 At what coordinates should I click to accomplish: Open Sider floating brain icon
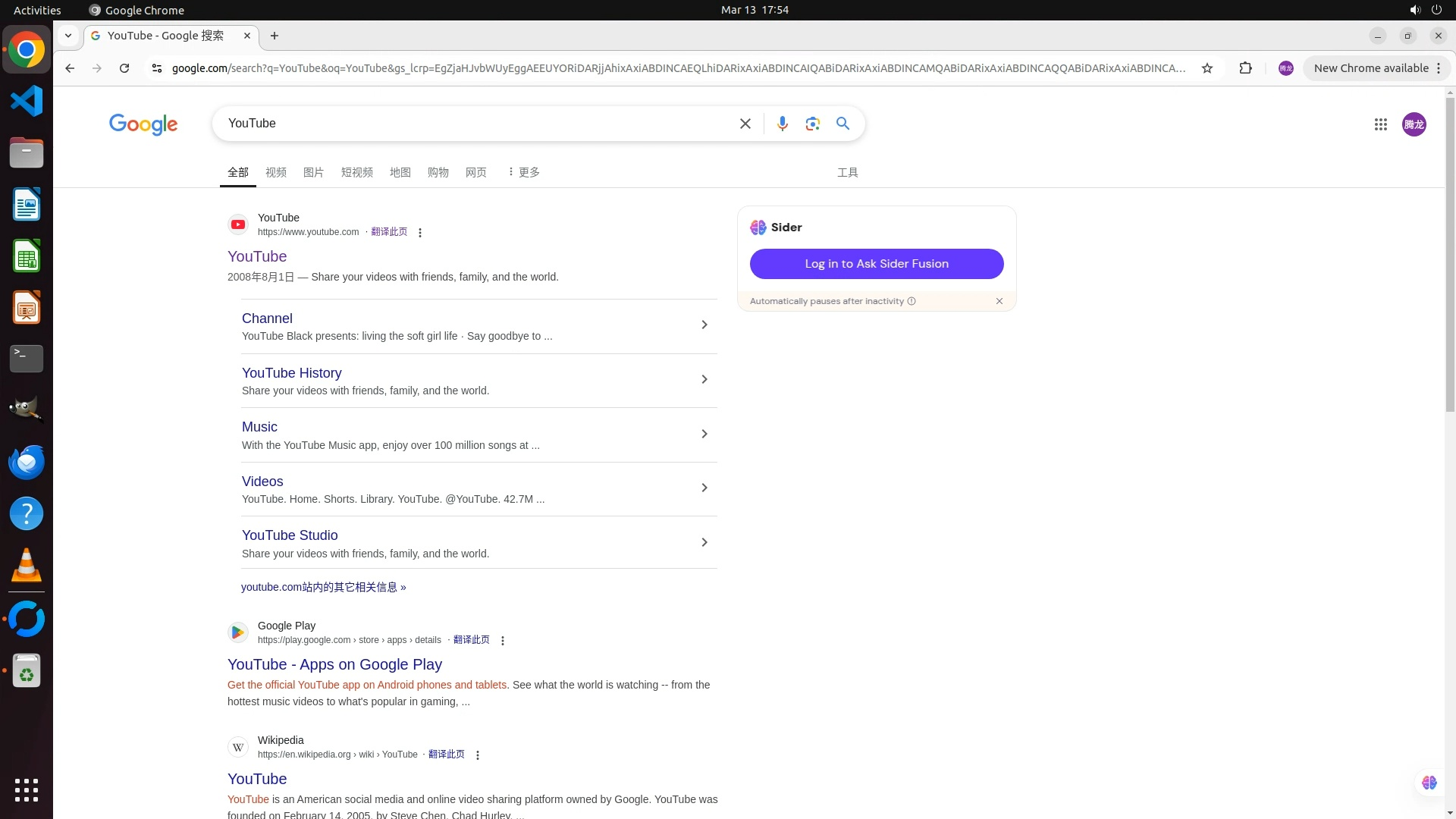(x=1429, y=783)
